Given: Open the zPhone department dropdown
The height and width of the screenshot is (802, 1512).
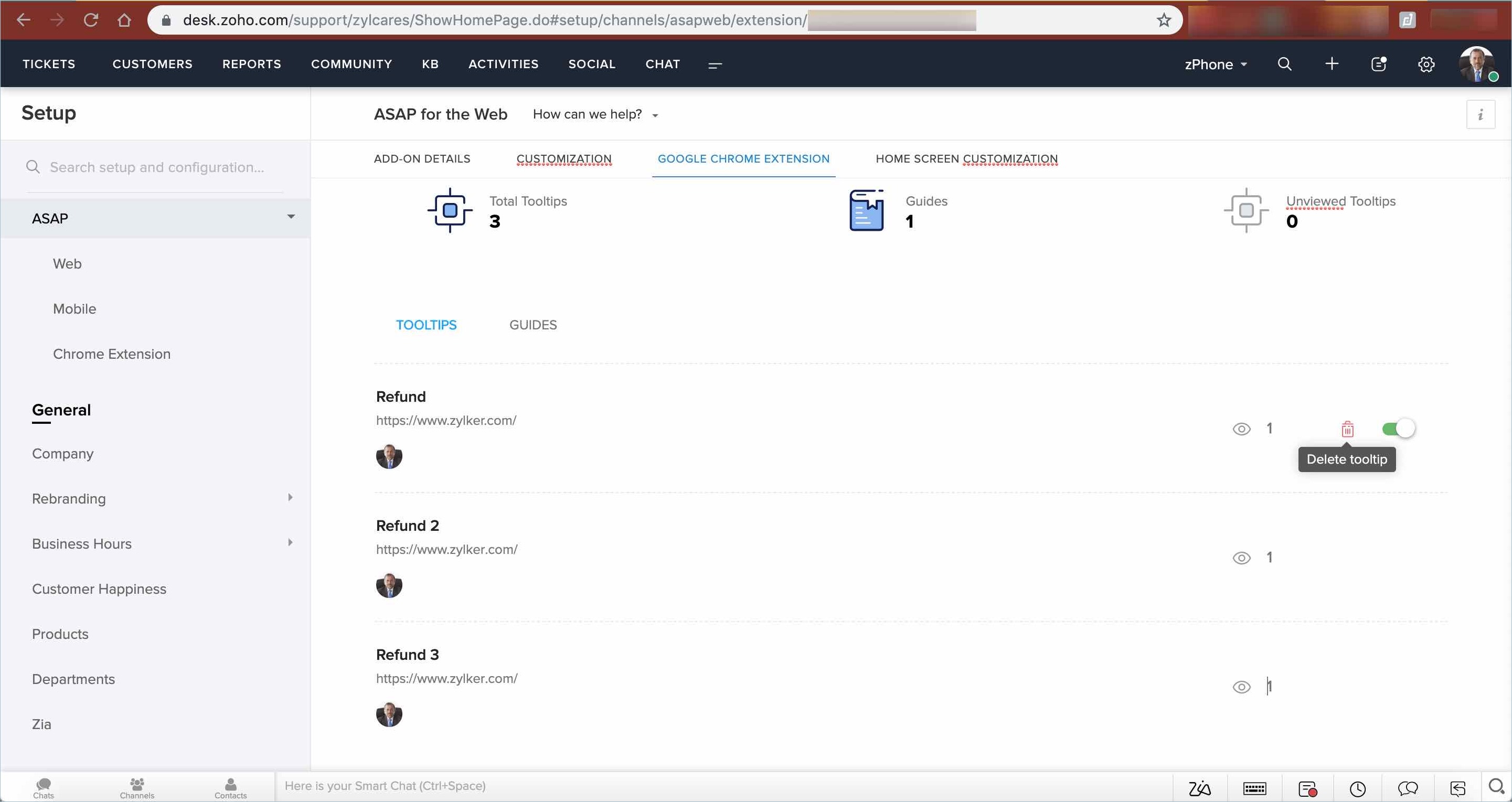Looking at the screenshot, I should pos(1215,64).
